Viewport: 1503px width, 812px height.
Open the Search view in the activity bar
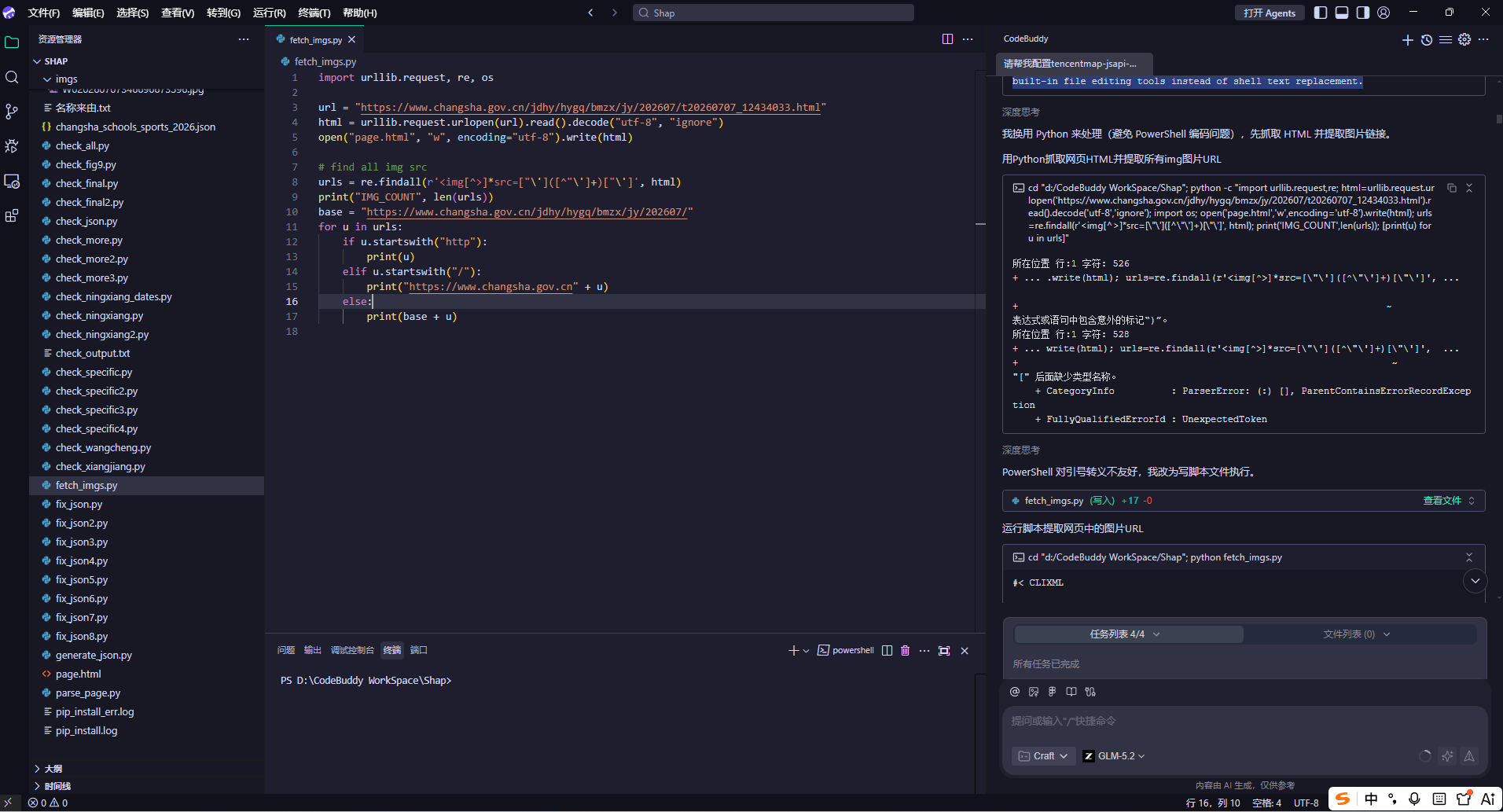coord(12,77)
